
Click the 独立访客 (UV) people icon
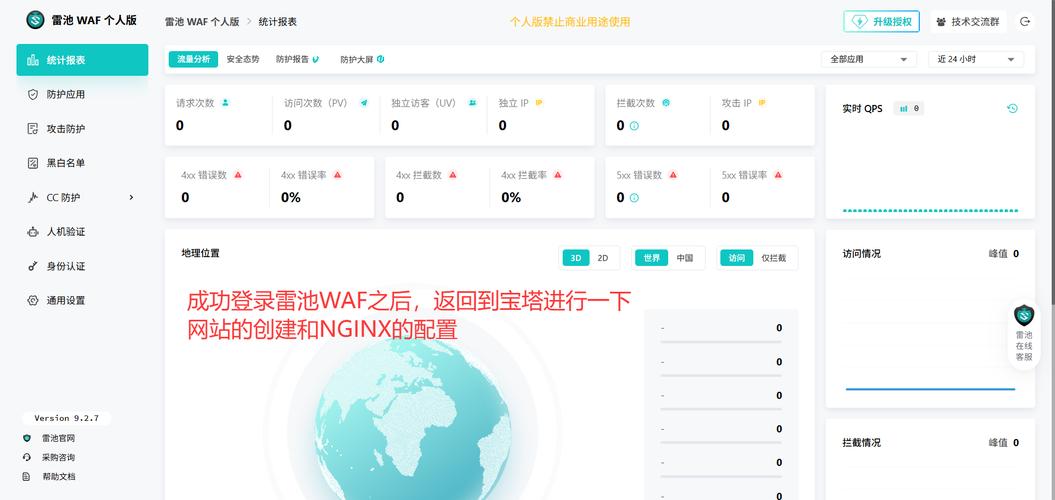click(472, 103)
